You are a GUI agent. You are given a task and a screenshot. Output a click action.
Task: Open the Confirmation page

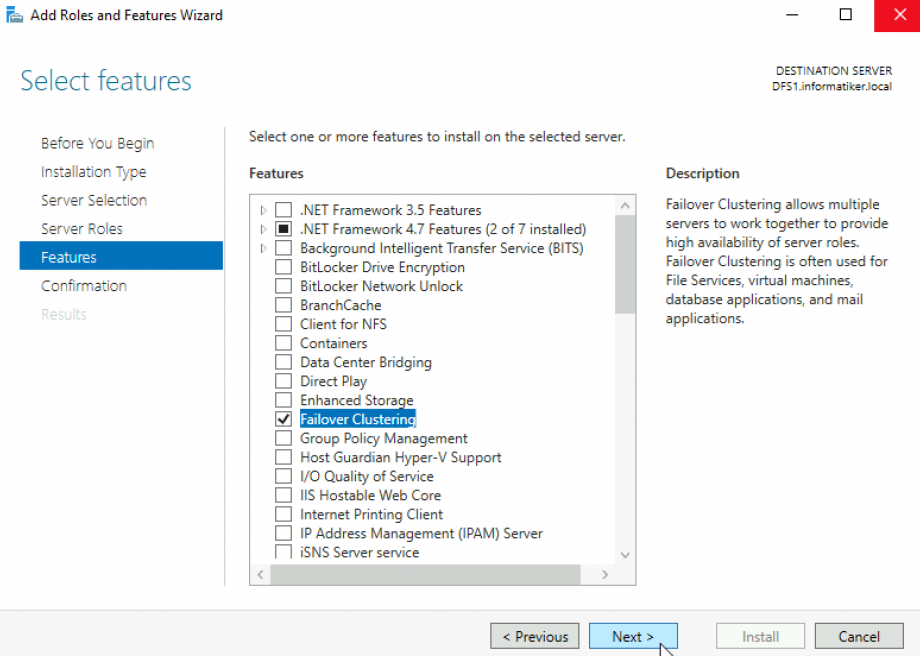tap(84, 285)
